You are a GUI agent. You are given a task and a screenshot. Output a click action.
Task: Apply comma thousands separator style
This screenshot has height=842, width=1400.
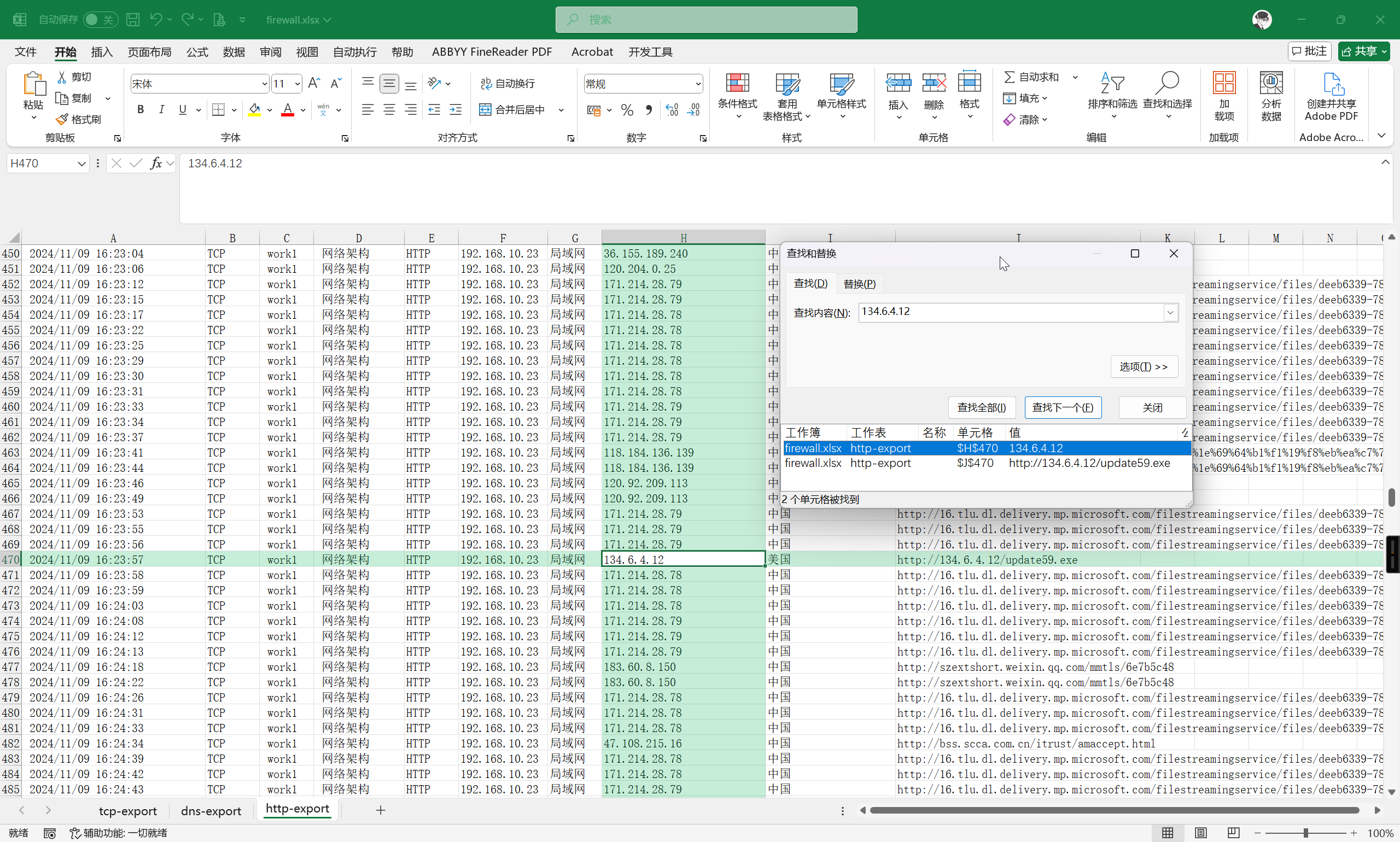pos(649,110)
